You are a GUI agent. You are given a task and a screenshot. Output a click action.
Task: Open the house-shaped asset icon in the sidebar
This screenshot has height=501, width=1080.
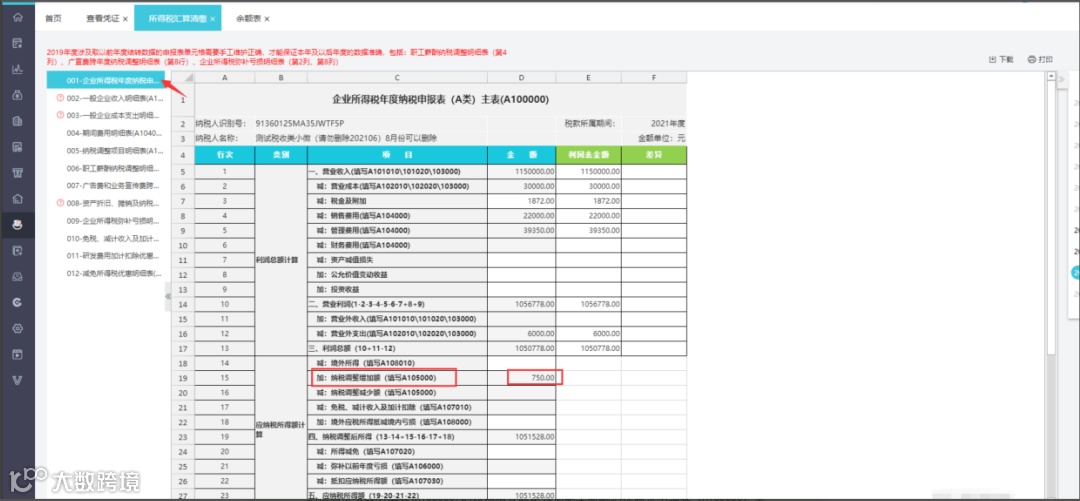coord(18,198)
